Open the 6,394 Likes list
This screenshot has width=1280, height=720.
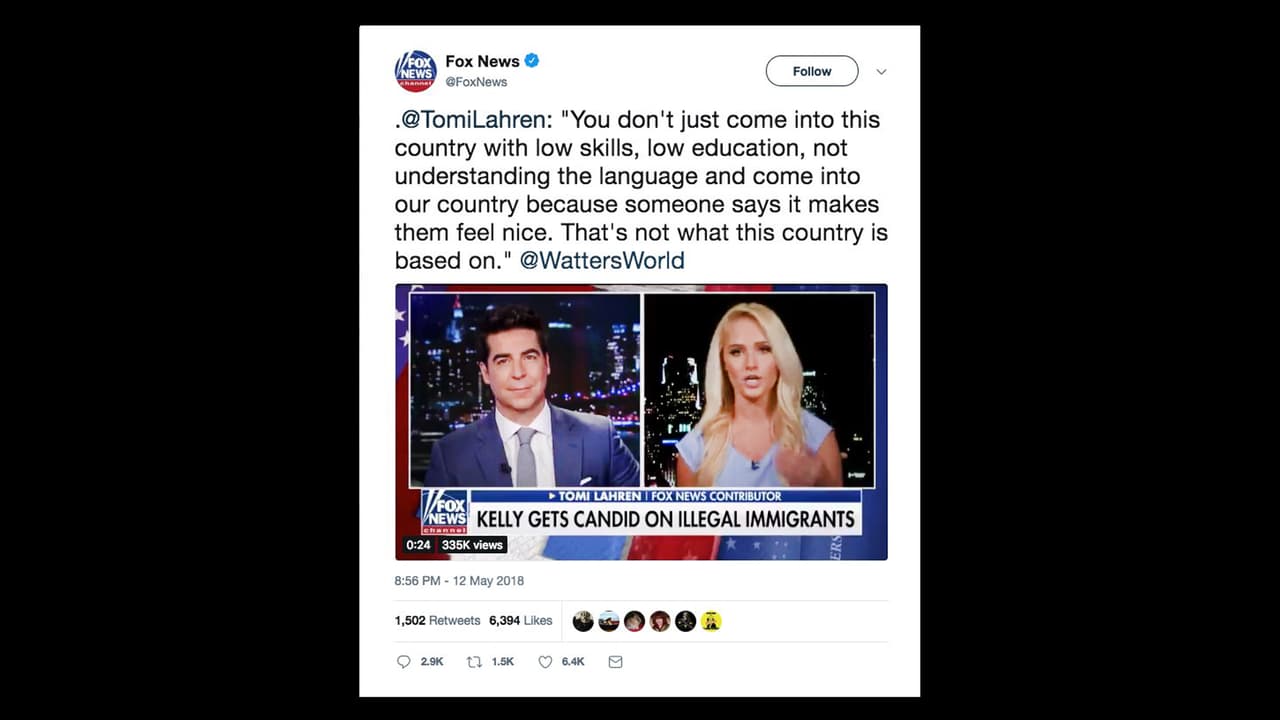[x=521, y=621]
